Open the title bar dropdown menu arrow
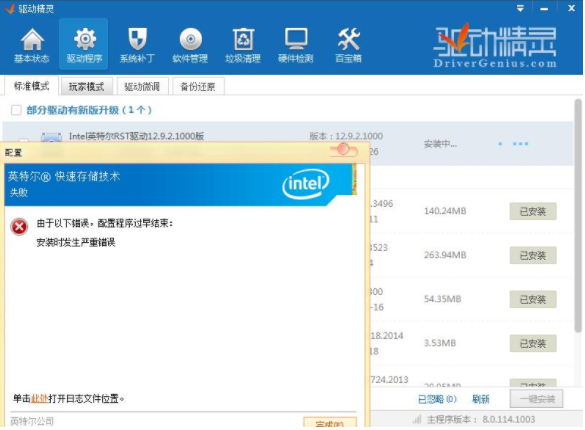The width and height of the screenshot is (585, 430). click(x=520, y=8)
